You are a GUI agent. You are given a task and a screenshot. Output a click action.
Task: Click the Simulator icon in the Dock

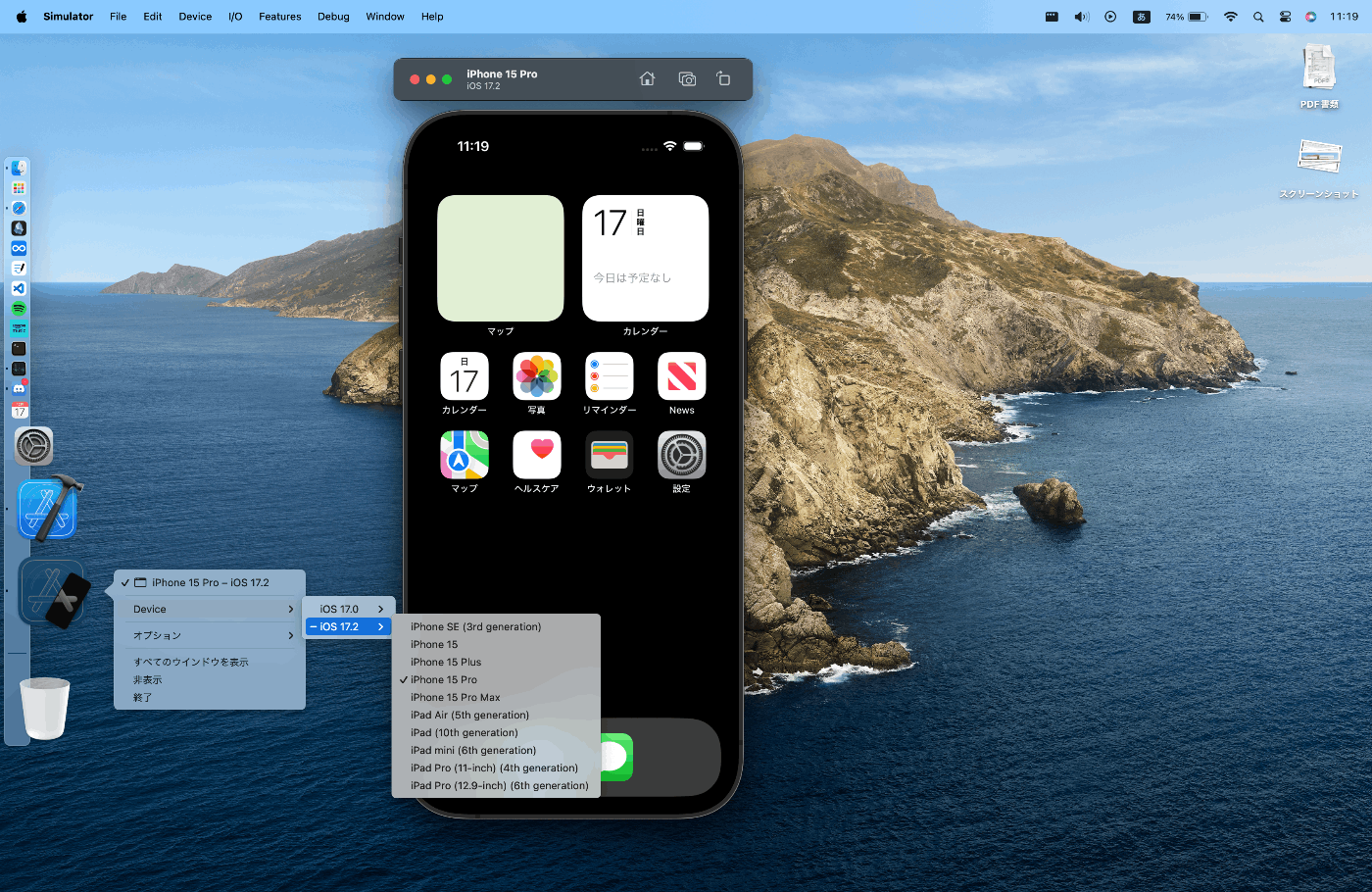pos(53,594)
